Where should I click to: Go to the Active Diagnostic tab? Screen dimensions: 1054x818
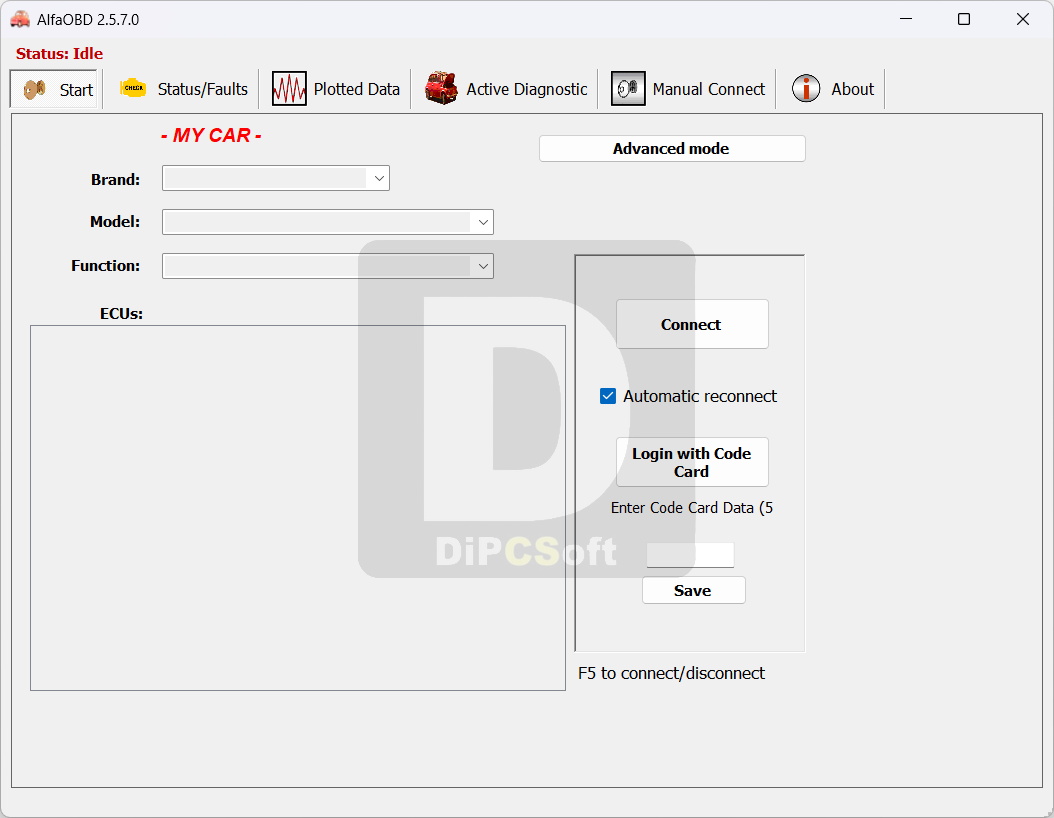pyautogui.click(x=505, y=89)
